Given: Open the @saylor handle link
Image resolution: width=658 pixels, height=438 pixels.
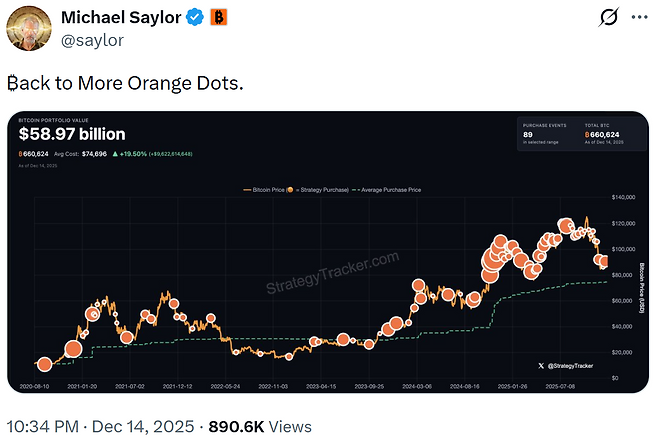Looking at the screenshot, I should [x=92, y=39].
